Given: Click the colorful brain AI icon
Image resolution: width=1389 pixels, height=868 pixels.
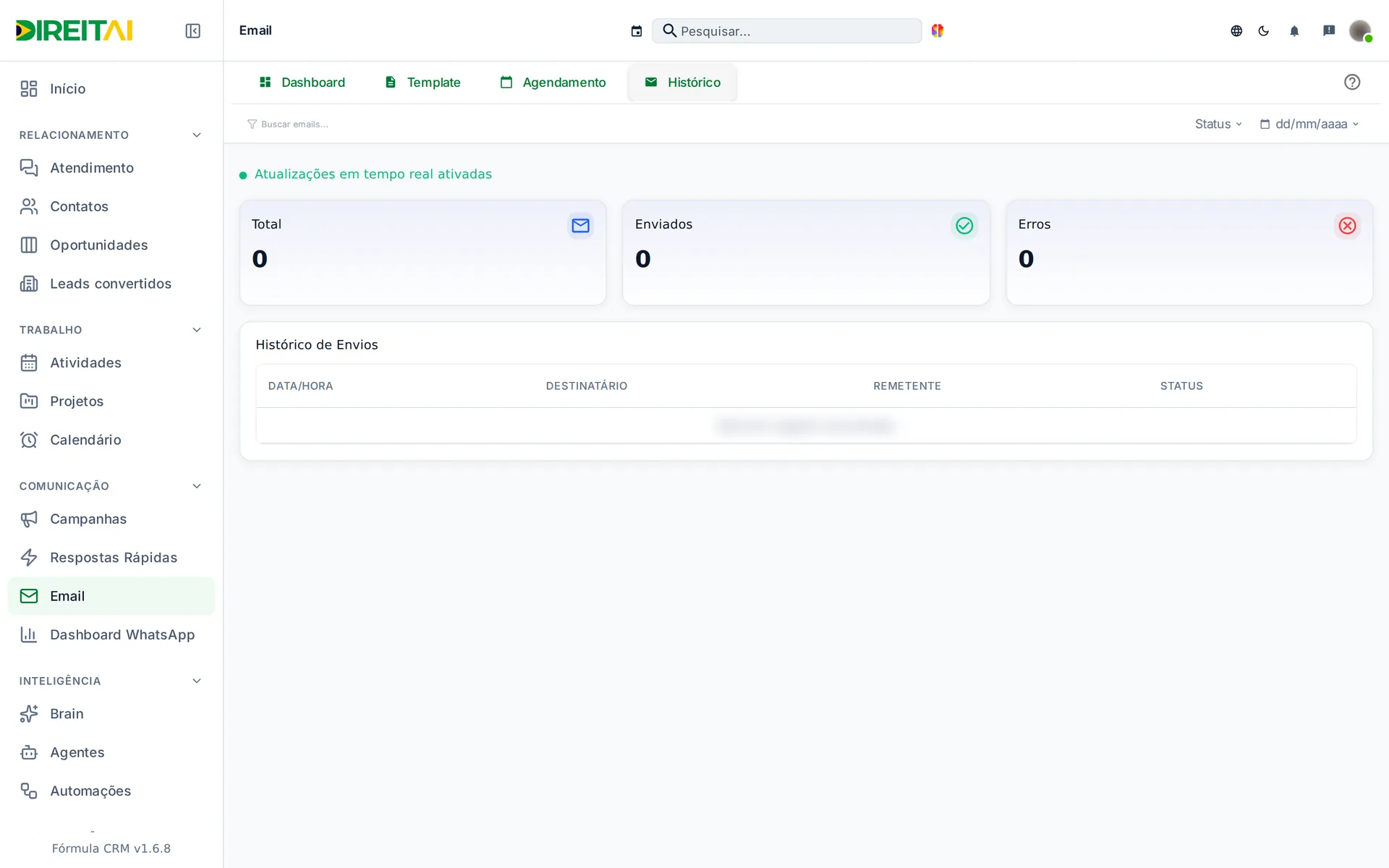Looking at the screenshot, I should coord(938,30).
